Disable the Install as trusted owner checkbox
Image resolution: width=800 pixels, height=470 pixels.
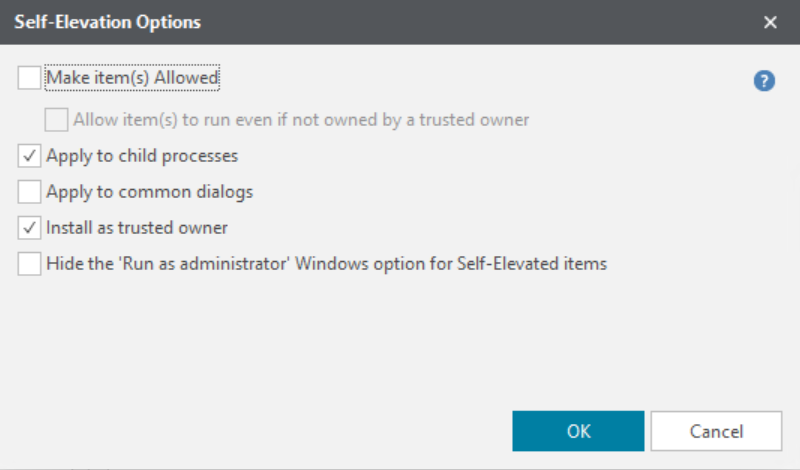pyautogui.click(x=29, y=228)
